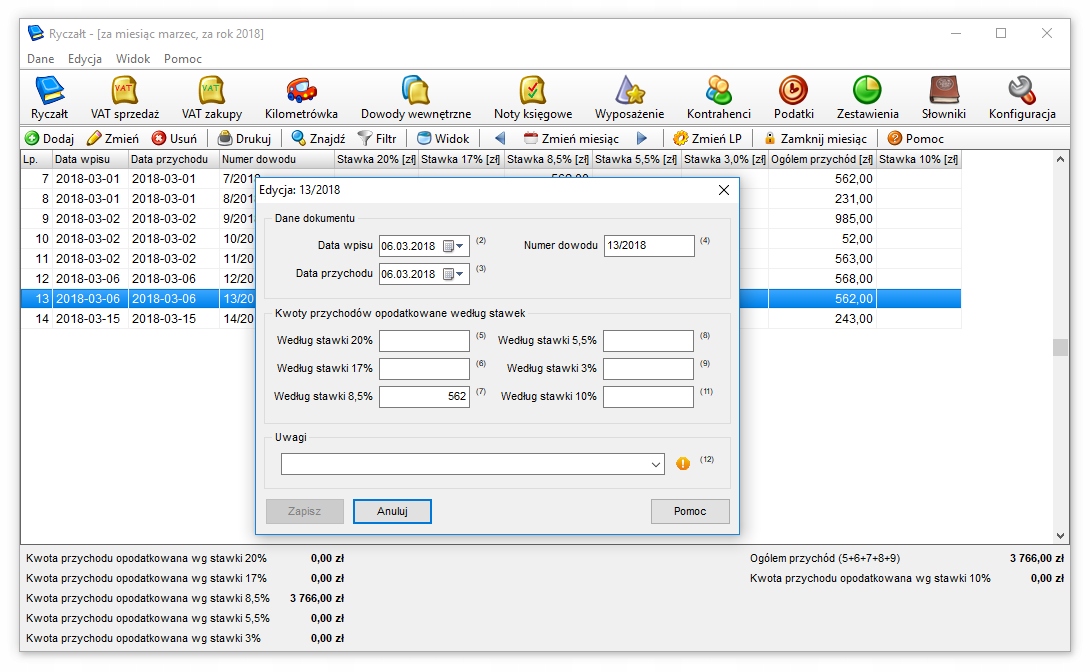Screen dimensions: 1091x672
Task: Open Podatki module
Action: pos(793,91)
